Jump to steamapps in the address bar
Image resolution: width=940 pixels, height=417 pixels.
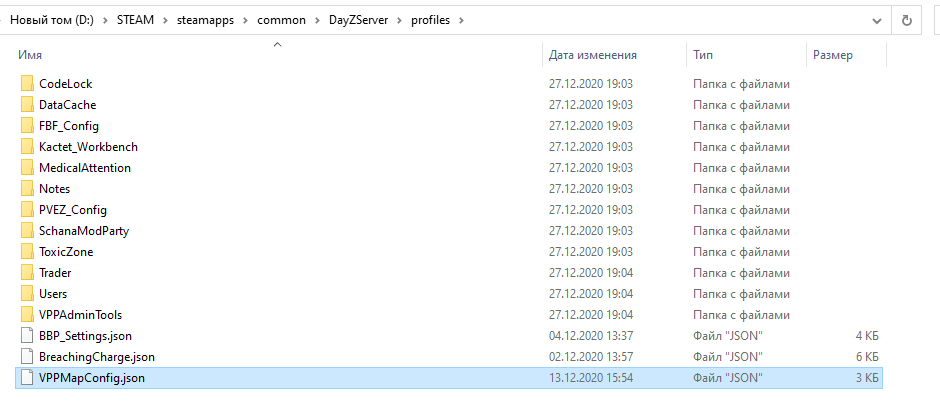[x=205, y=20]
